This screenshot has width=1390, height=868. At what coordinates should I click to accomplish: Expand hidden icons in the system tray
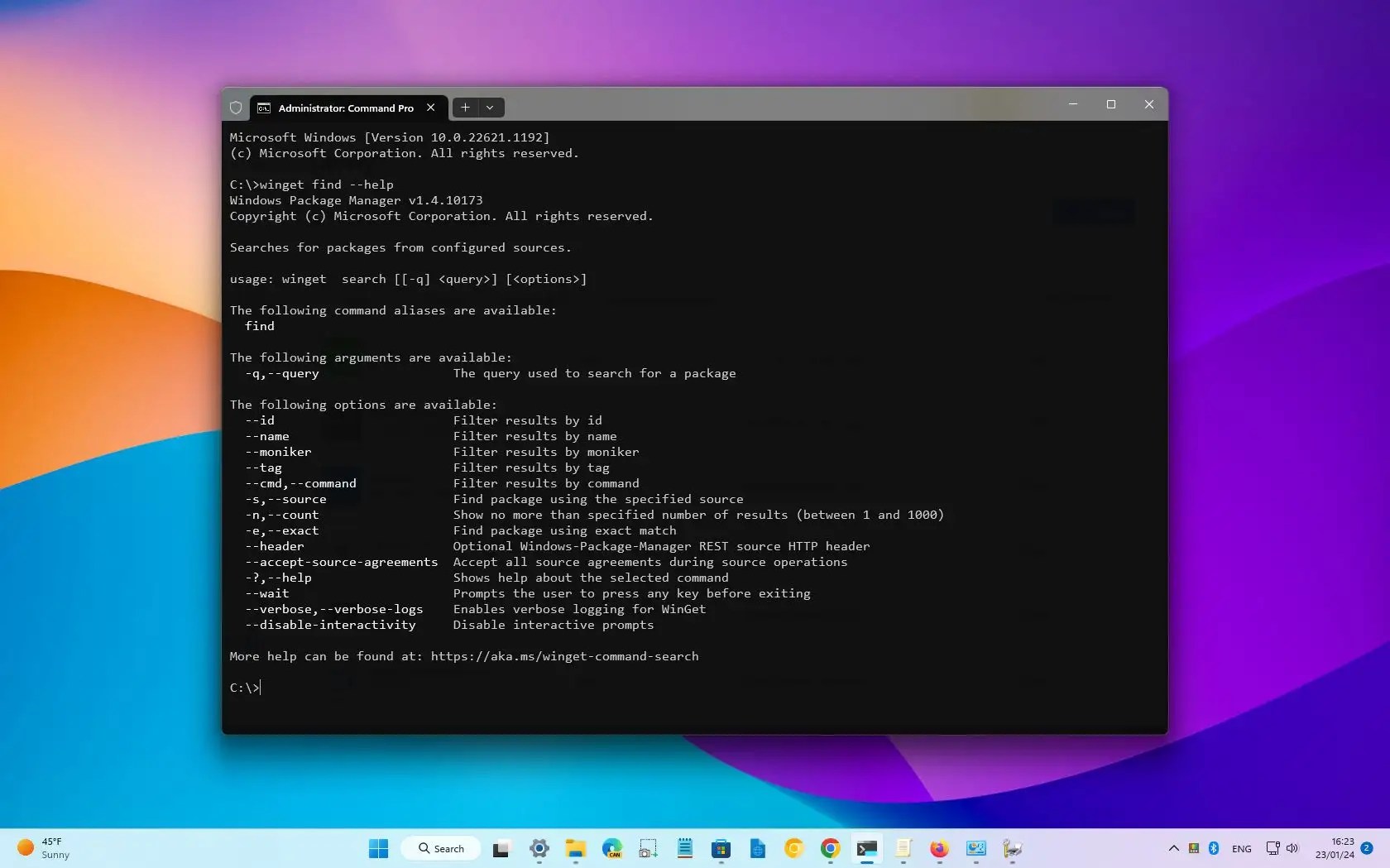click(x=1173, y=848)
